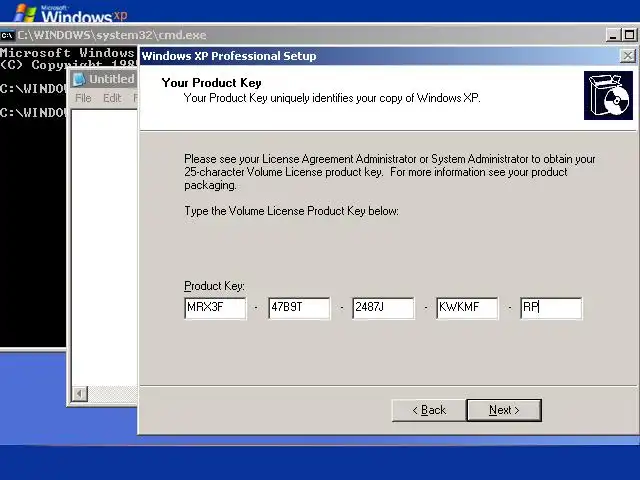
Task: Click the 'Product Key:' label
Action: click(x=214, y=286)
